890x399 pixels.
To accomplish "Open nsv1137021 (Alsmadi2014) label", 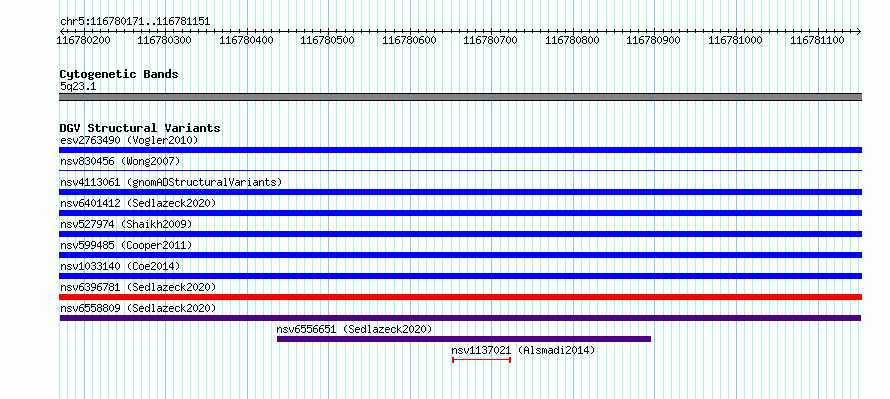I will click(x=523, y=350).
